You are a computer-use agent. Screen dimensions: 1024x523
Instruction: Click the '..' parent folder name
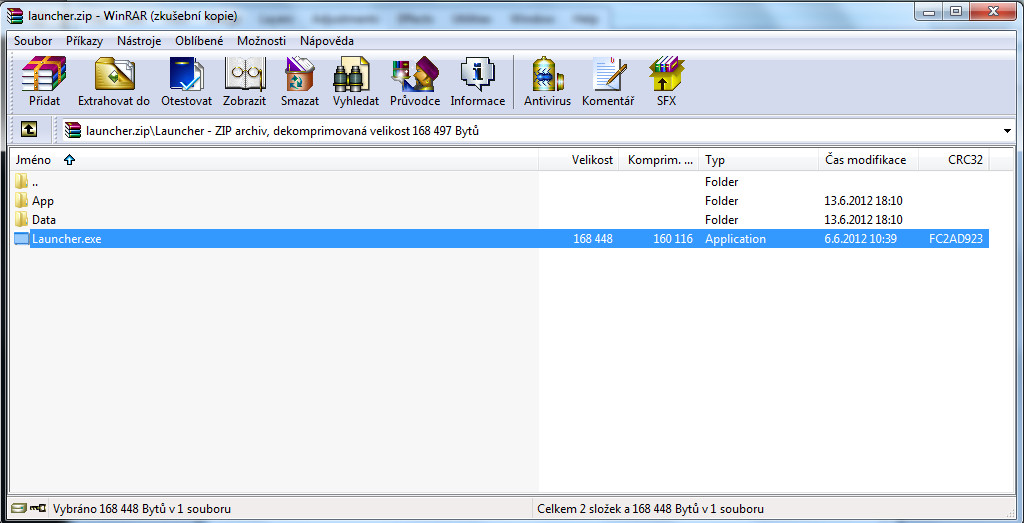[35, 182]
